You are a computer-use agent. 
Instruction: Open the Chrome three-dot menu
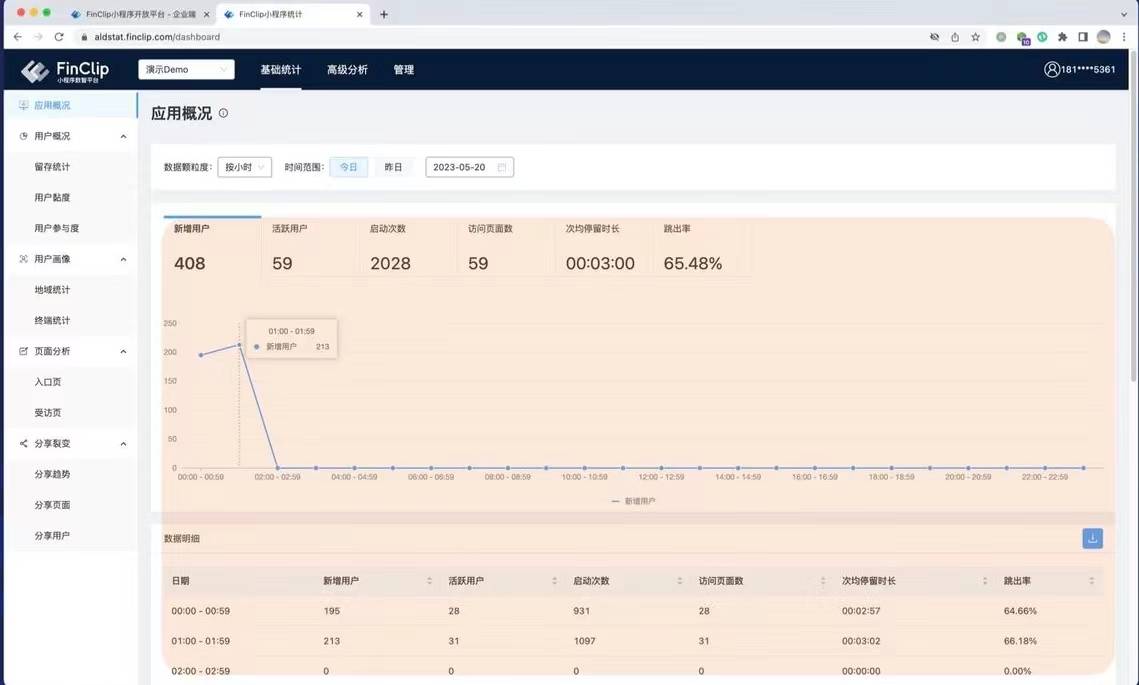(1124, 37)
